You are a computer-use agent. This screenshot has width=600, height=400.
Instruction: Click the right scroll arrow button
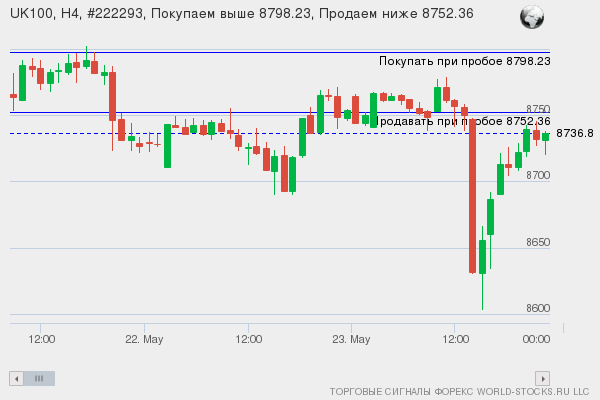tap(543, 379)
